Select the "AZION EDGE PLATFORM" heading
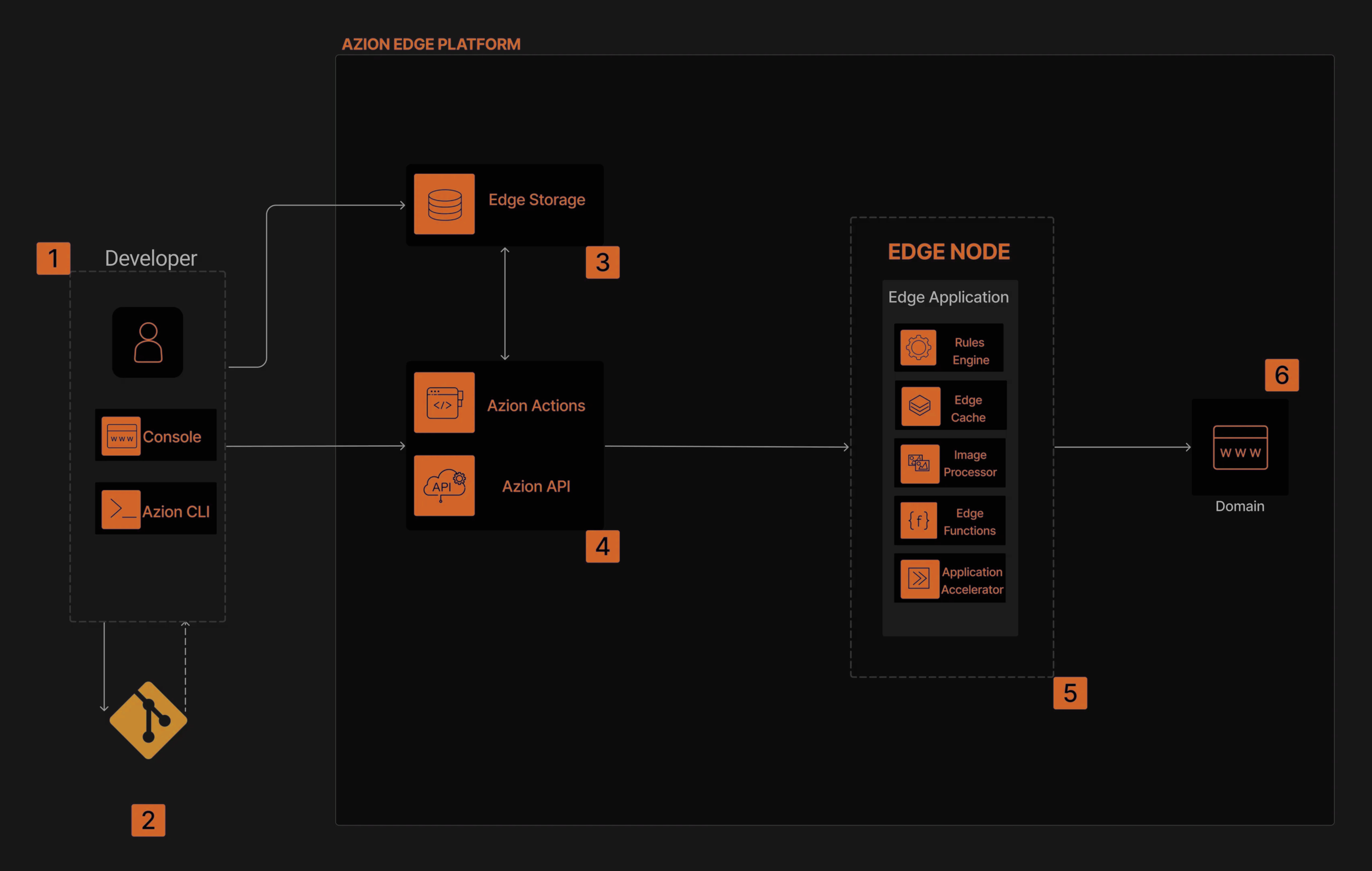The image size is (1372, 871). point(431,44)
